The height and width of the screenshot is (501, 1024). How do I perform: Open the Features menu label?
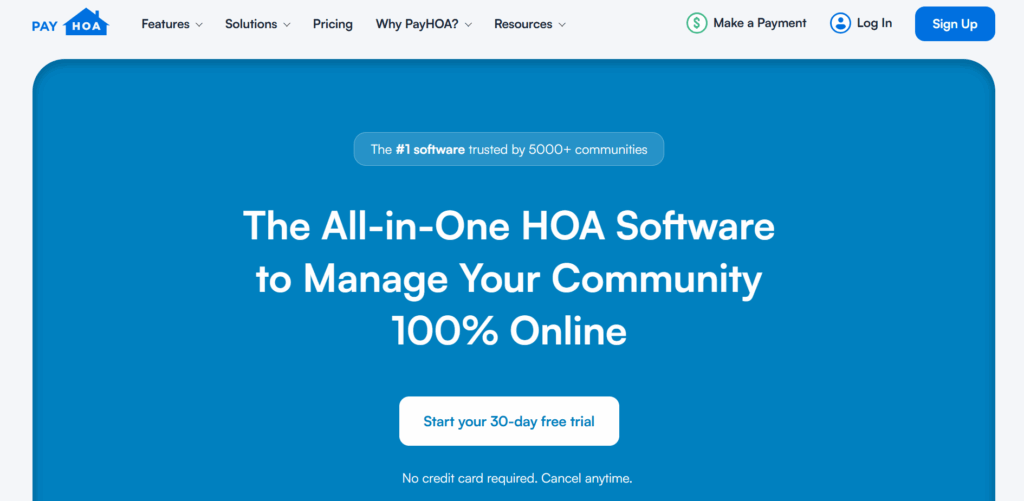[x=165, y=24]
